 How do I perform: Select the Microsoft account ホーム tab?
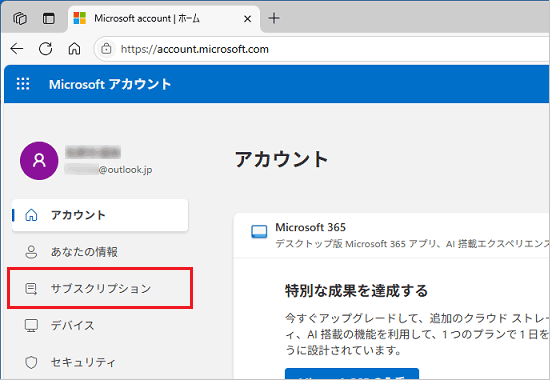click(163, 18)
